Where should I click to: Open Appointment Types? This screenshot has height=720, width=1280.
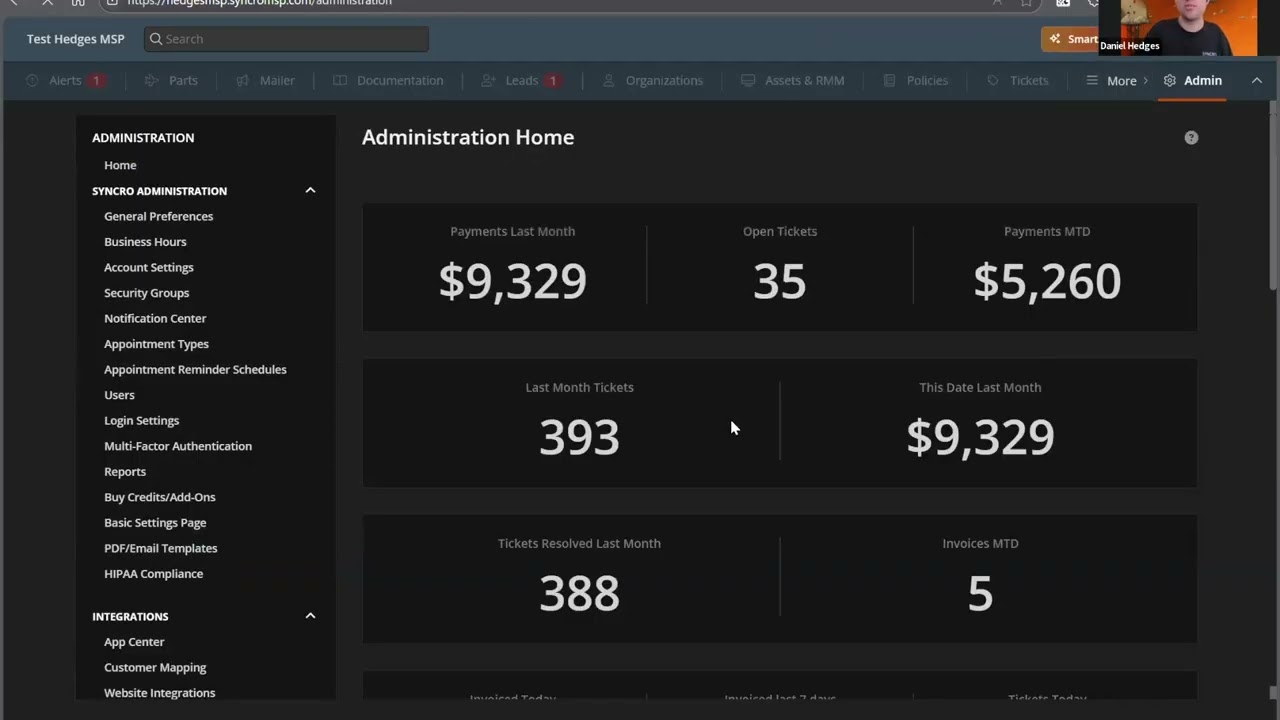[156, 344]
